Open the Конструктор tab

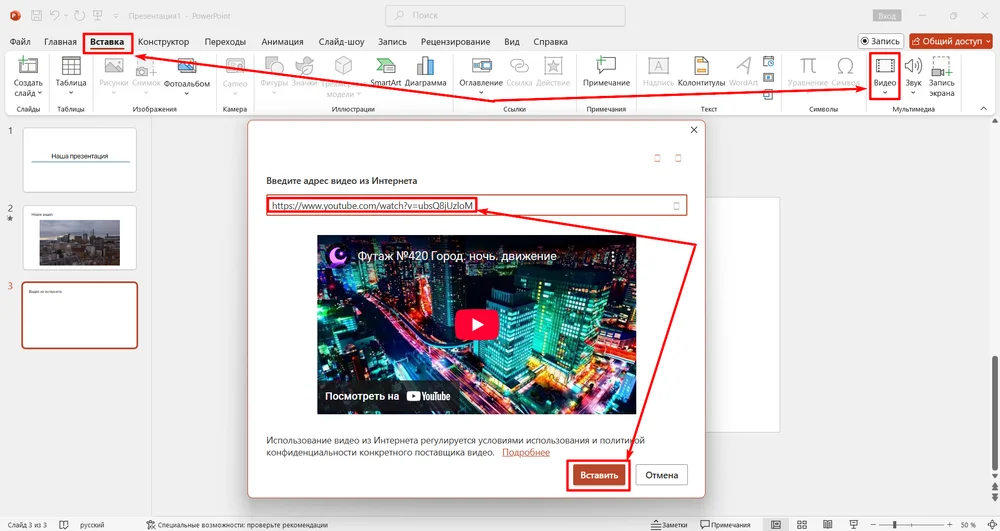click(x=163, y=42)
